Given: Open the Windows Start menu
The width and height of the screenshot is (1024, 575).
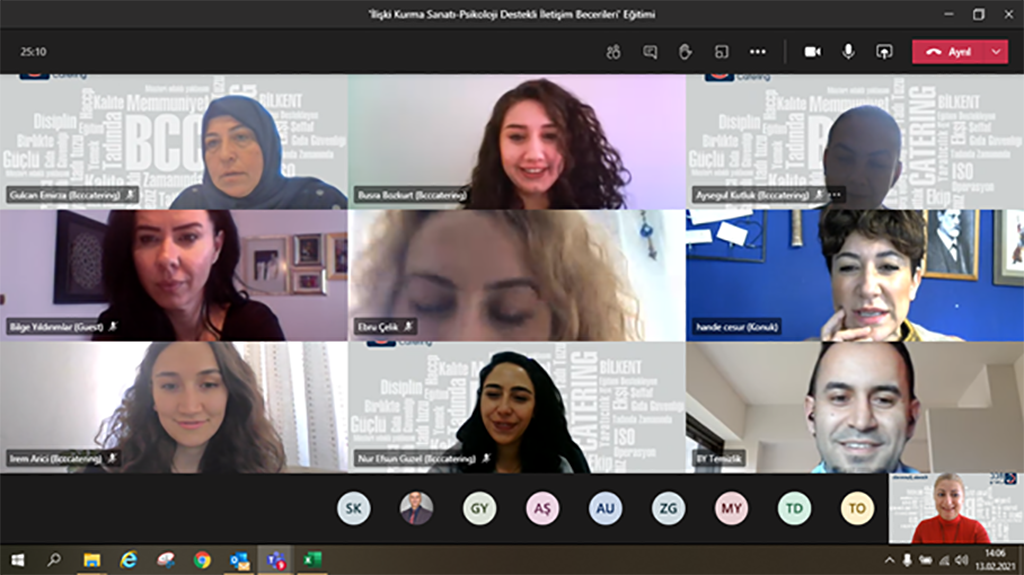Looking at the screenshot, I should 18,560.
